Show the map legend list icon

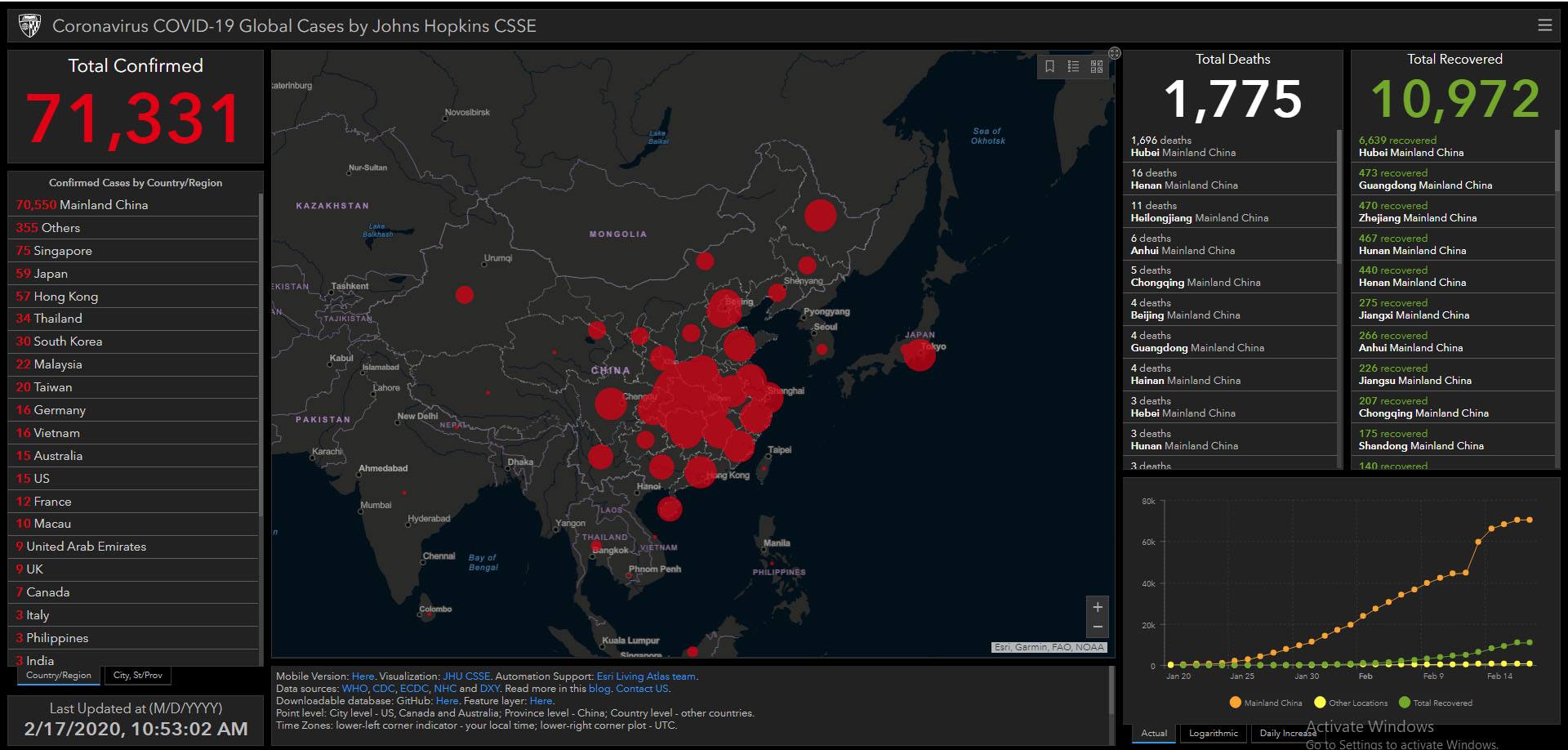tap(1073, 66)
